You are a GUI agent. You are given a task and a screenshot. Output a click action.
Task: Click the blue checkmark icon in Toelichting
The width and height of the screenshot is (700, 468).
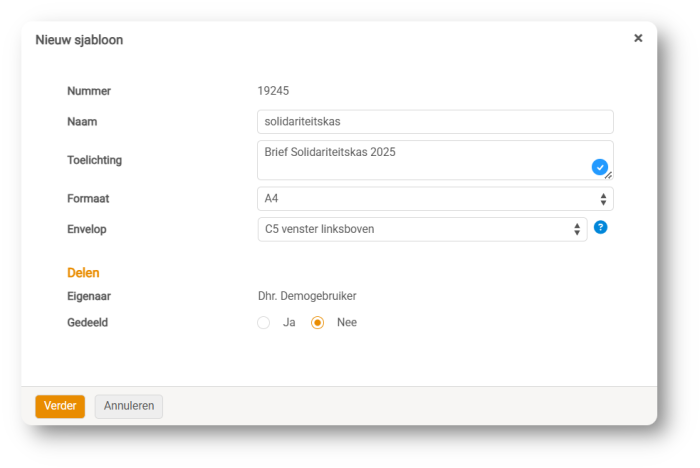(600, 167)
